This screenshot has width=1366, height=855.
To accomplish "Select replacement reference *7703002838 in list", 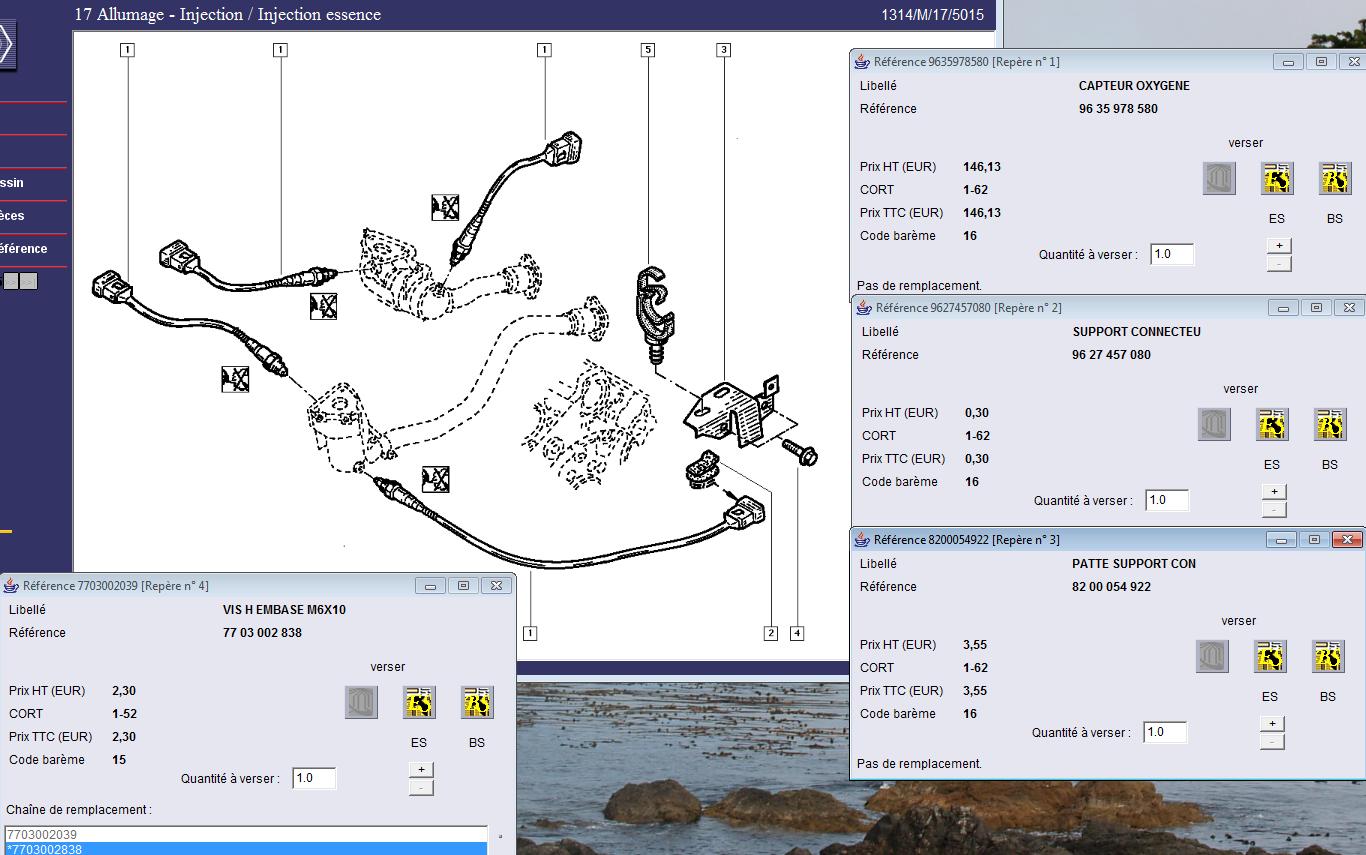I will (245, 849).
